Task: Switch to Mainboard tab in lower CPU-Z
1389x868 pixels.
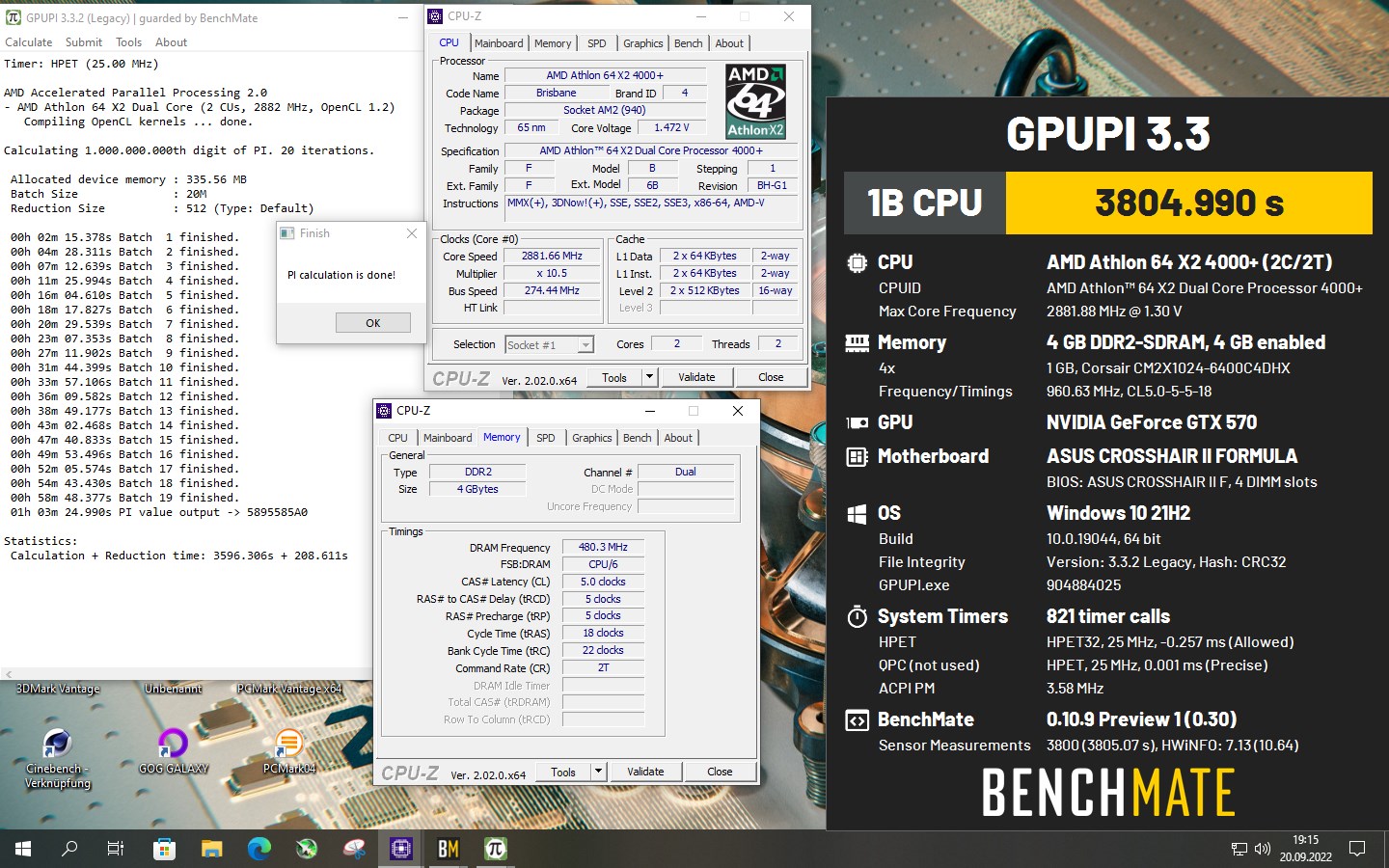Action: click(x=448, y=438)
